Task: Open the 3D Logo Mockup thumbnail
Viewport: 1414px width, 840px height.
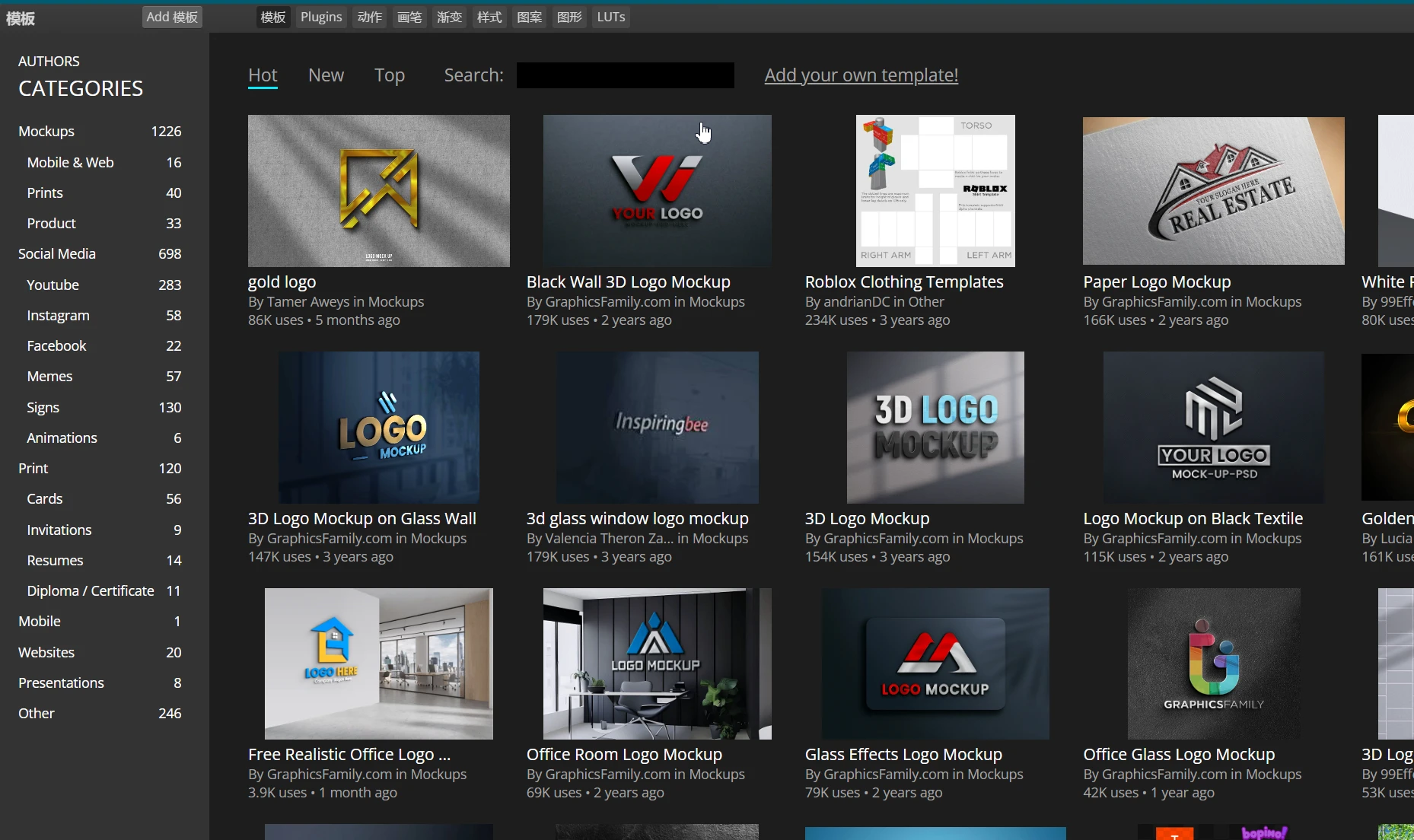Action: click(935, 427)
